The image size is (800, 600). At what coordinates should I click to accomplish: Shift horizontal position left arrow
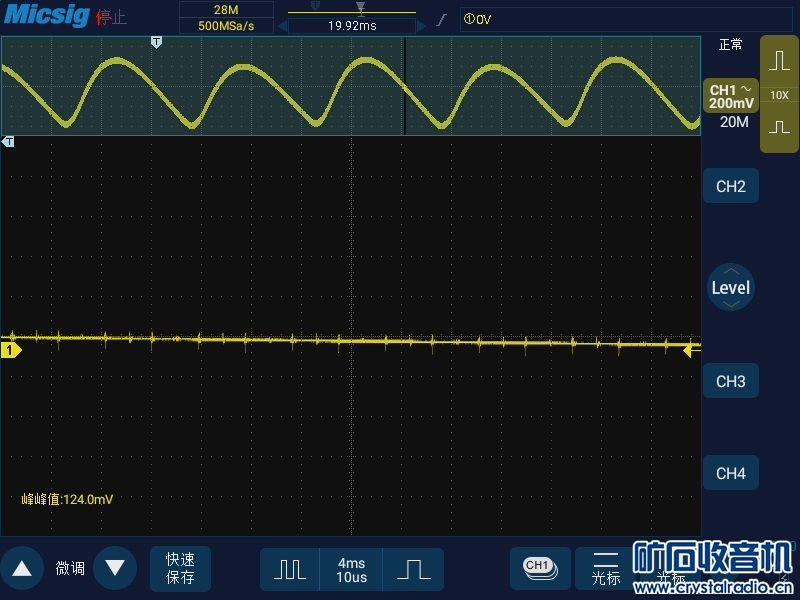tap(282, 26)
